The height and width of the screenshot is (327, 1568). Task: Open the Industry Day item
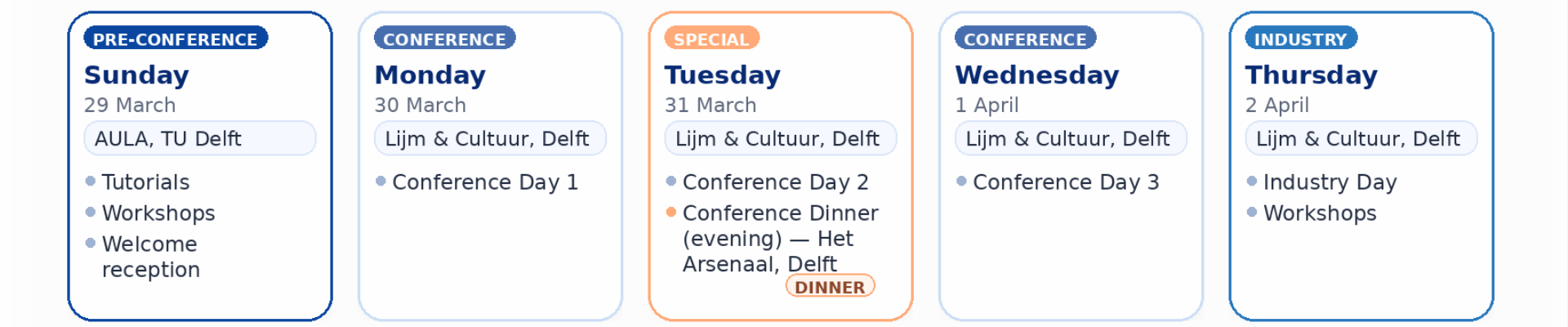pos(1330,181)
